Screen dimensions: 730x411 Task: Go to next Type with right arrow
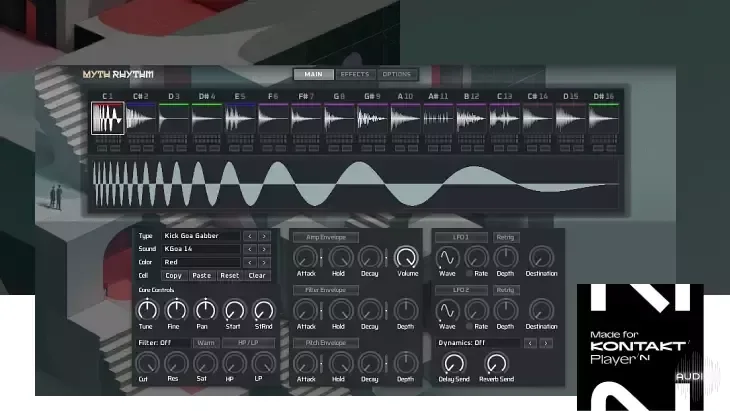point(264,236)
